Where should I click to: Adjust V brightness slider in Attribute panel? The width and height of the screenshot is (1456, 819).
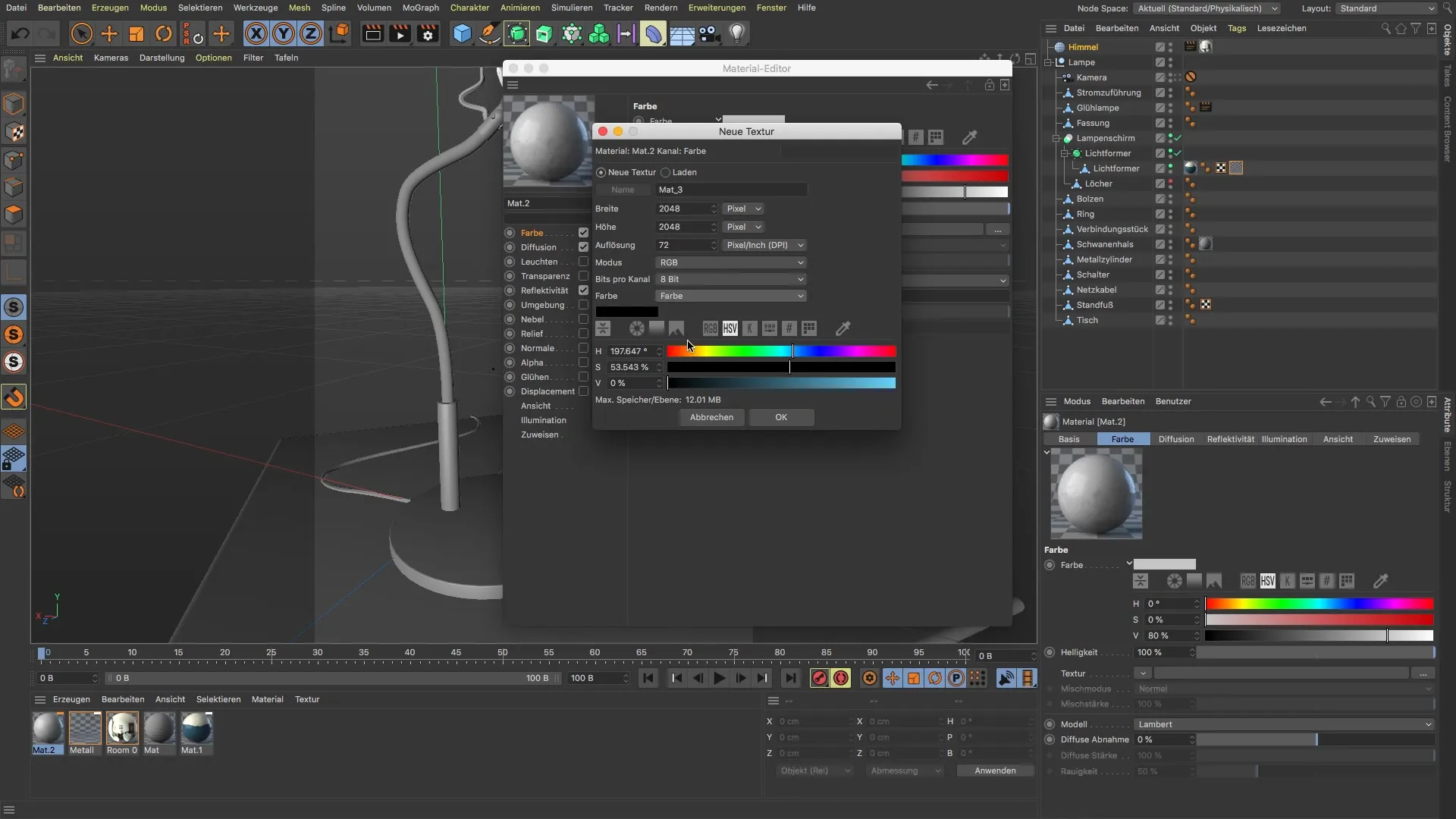(1319, 635)
